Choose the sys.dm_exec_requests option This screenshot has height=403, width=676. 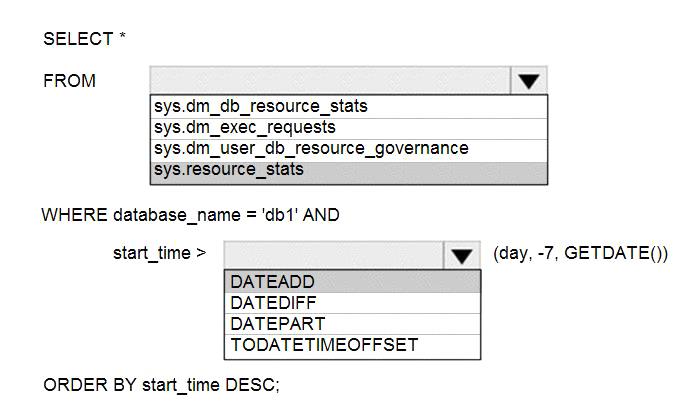pyautogui.click(x=349, y=128)
